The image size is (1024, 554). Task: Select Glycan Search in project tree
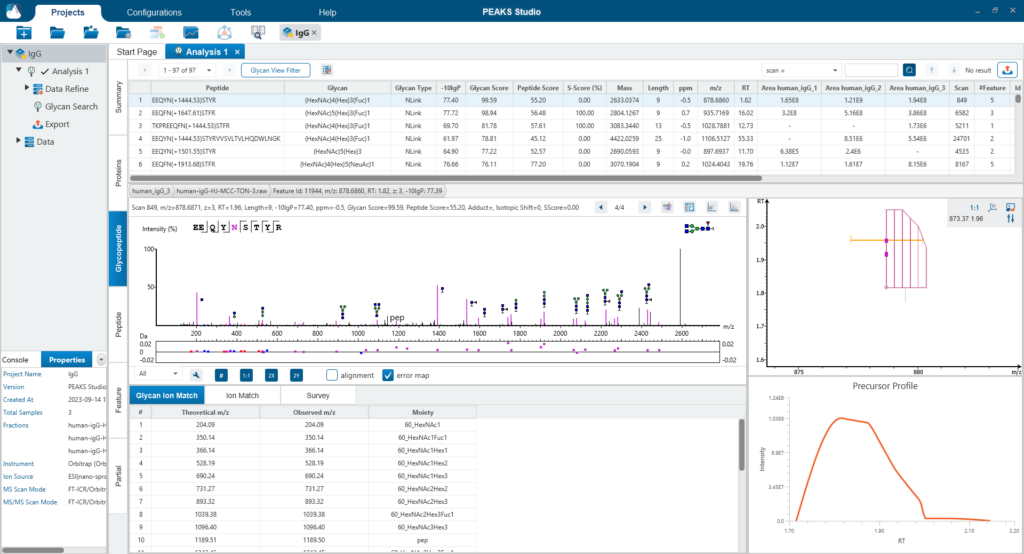pyautogui.click(x=71, y=106)
